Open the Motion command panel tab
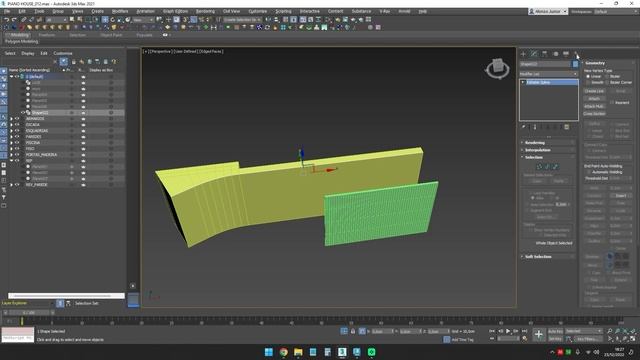This screenshot has height=360, width=640. (555, 54)
